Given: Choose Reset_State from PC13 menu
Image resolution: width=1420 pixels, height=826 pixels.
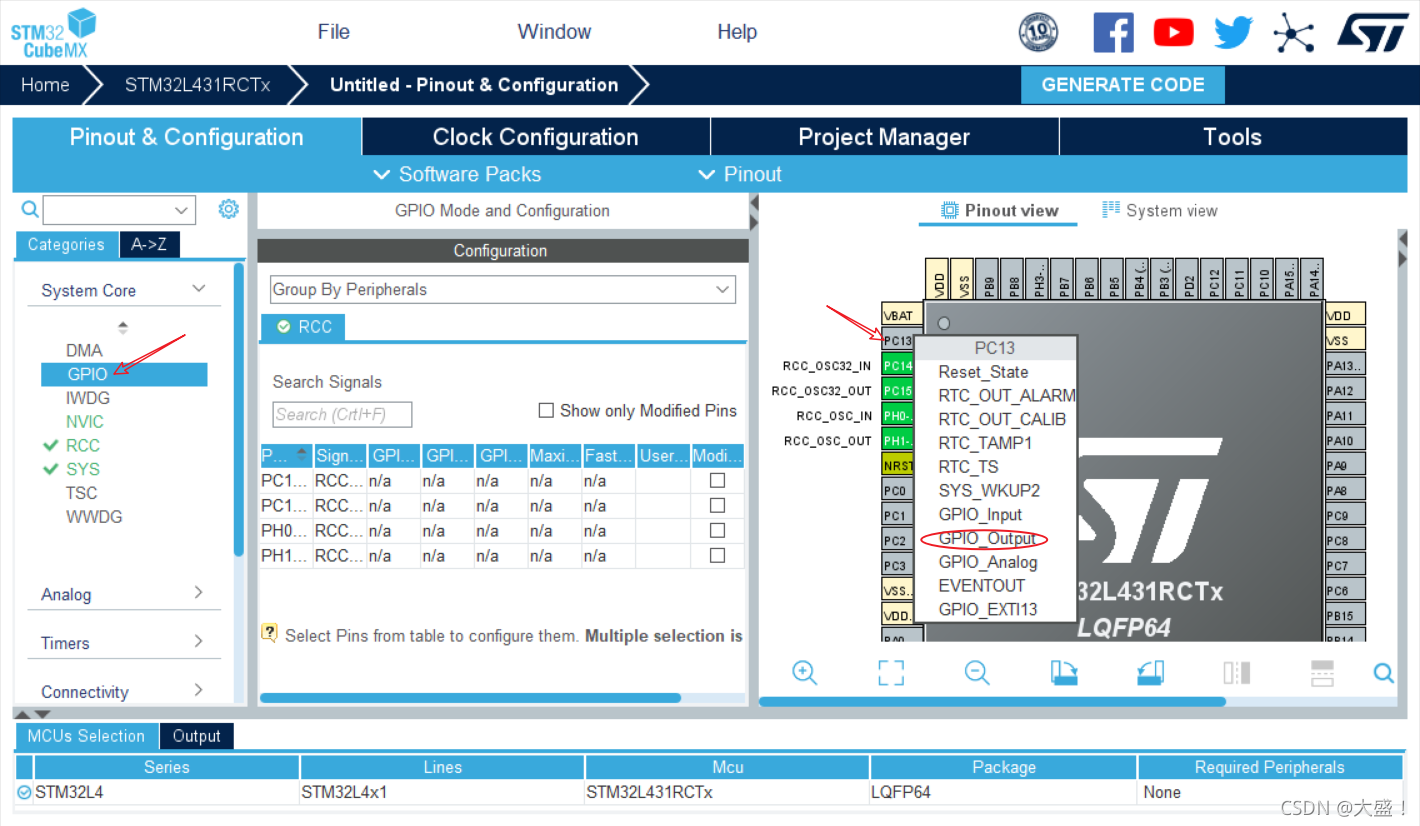Looking at the screenshot, I should [983, 372].
